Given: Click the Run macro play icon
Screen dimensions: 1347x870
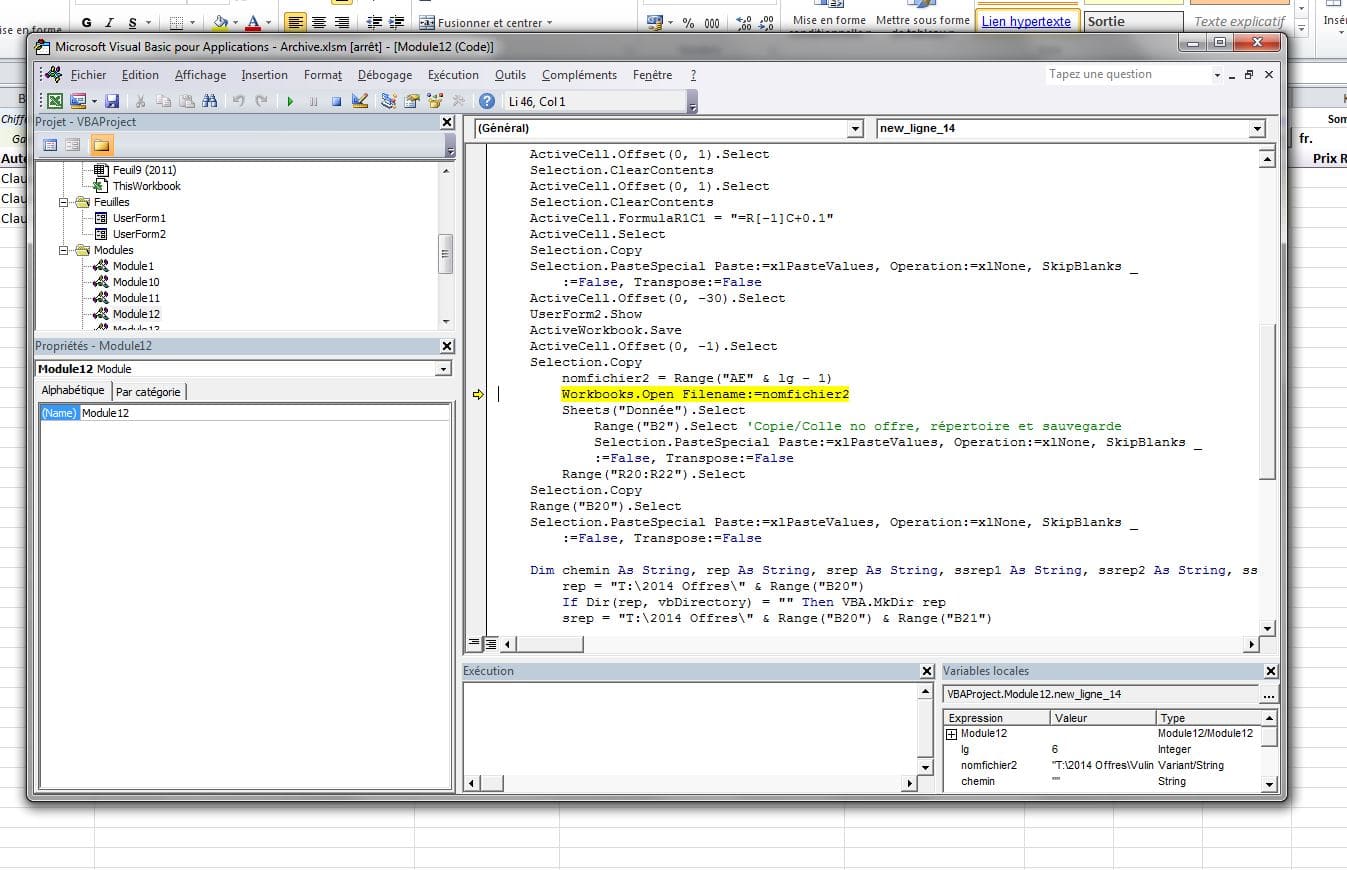Looking at the screenshot, I should click(x=290, y=101).
